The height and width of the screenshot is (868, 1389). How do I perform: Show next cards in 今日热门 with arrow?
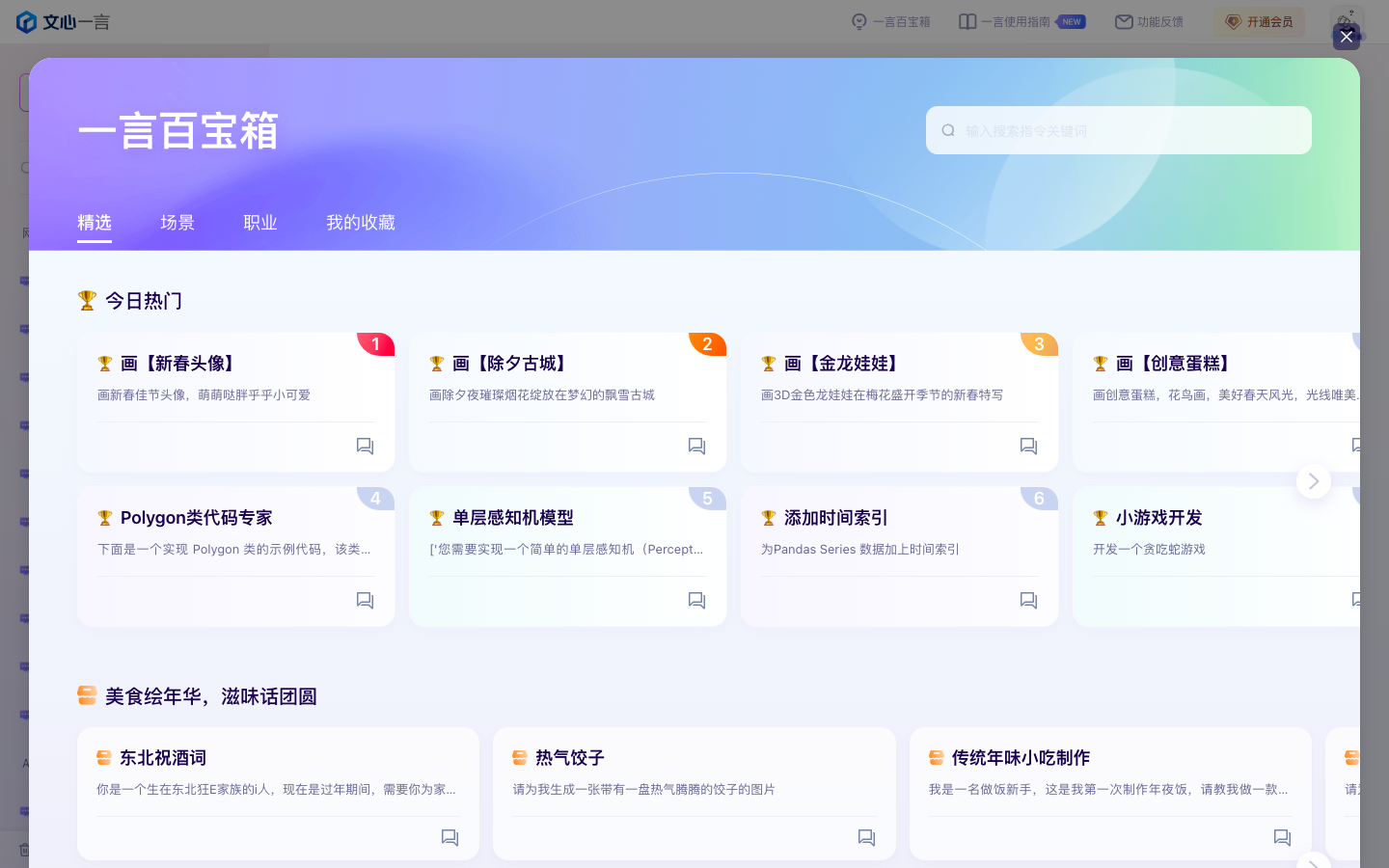[x=1313, y=481]
